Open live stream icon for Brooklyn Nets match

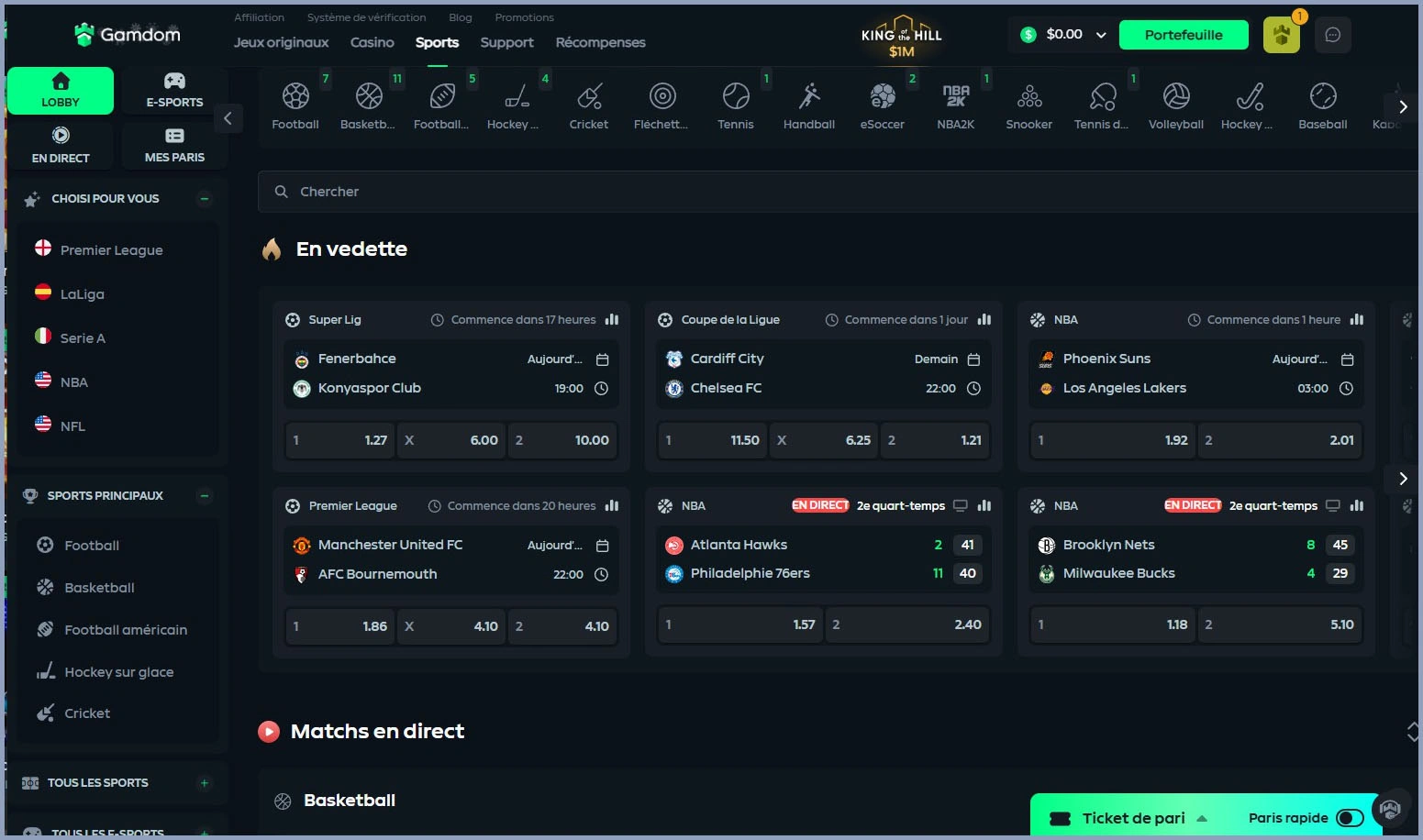coord(1333,505)
